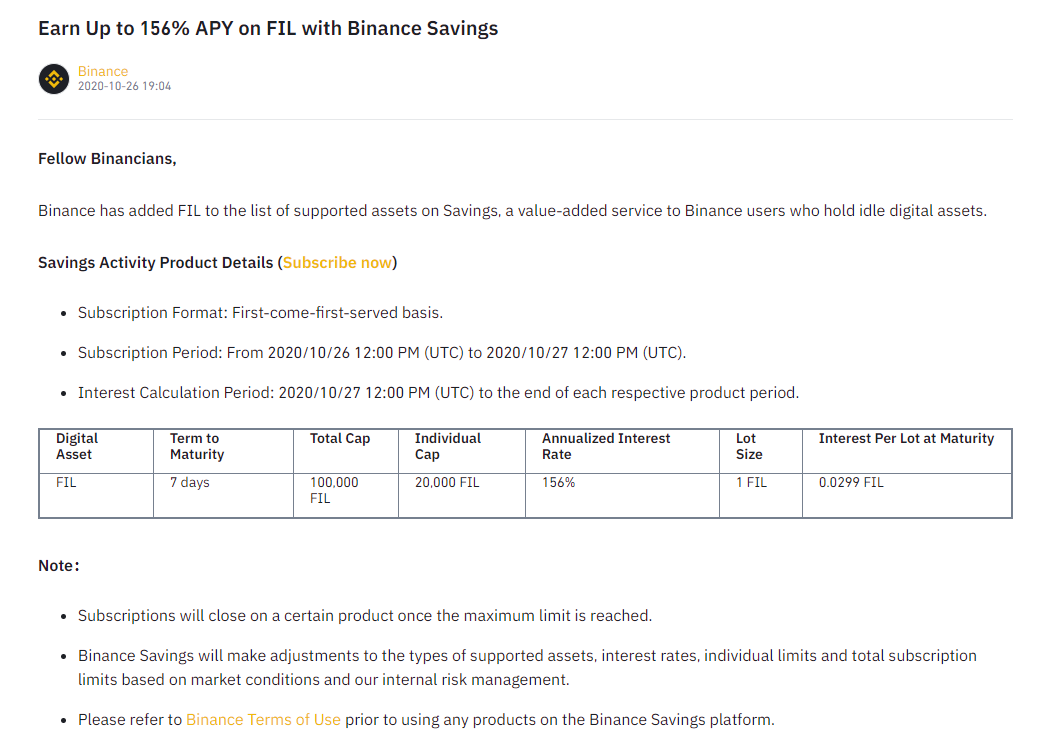This screenshot has height=741, width=1048.
Task: Click the article title about 156% APY
Action: [x=268, y=29]
